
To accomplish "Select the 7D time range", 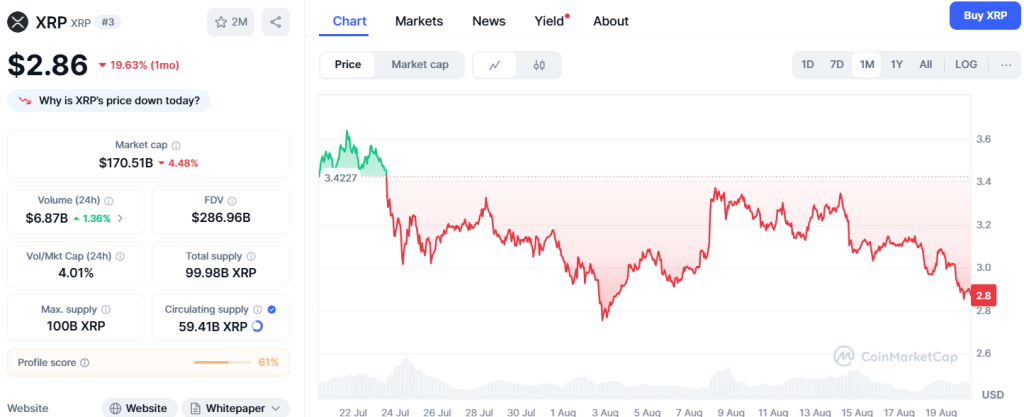I will click(x=837, y=65).
